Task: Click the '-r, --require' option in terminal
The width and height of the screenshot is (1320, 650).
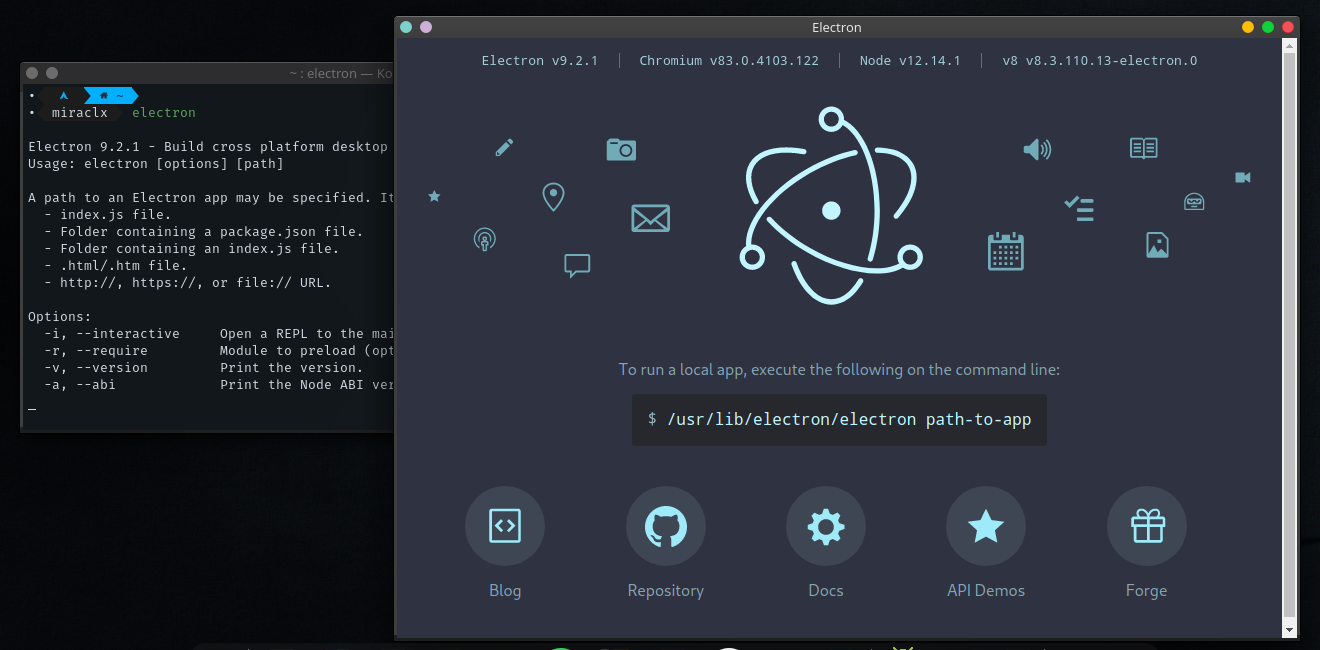Action: pyautogui.click(x=96, y=351)
